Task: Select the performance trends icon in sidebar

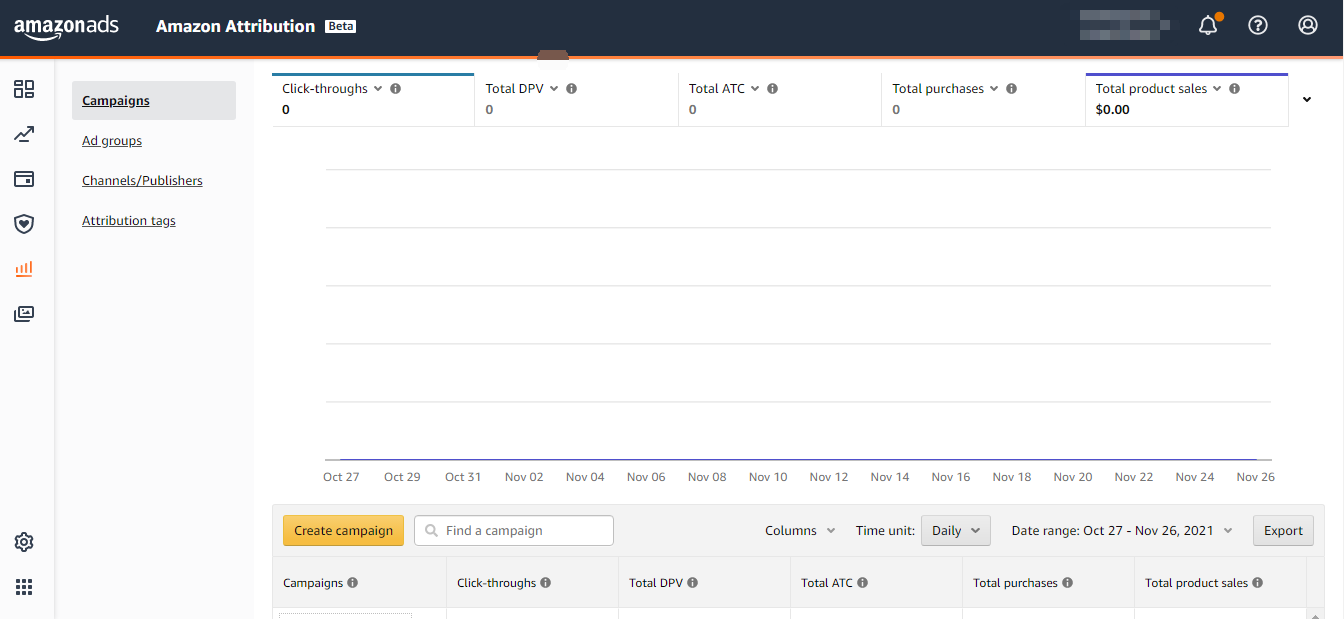Action: click(24, 134)
